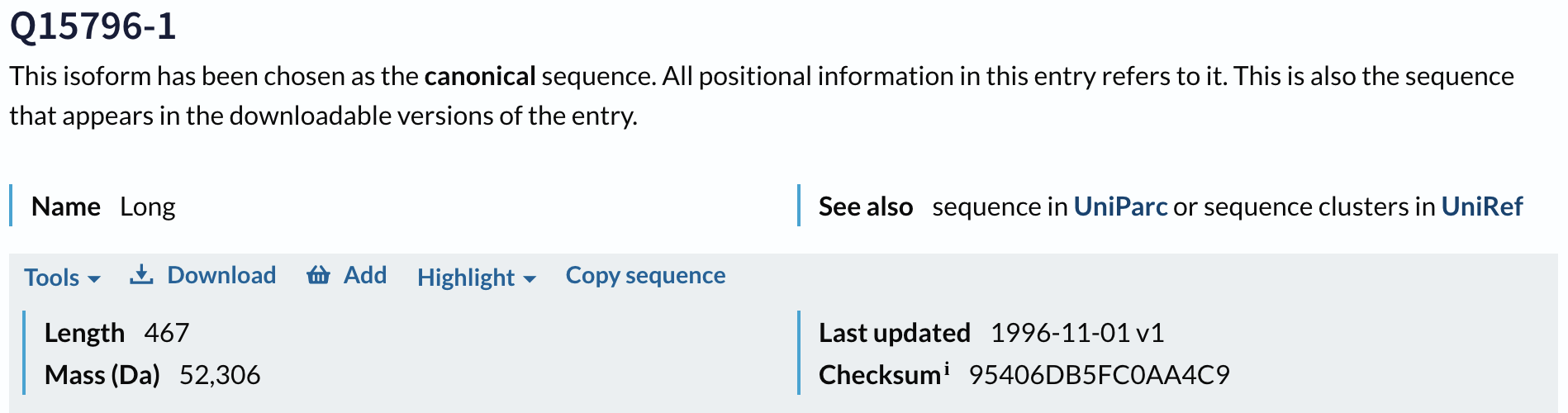Click the Length value 467
The height and width of the screenshot is (413, 1568).
pos(166,333)
